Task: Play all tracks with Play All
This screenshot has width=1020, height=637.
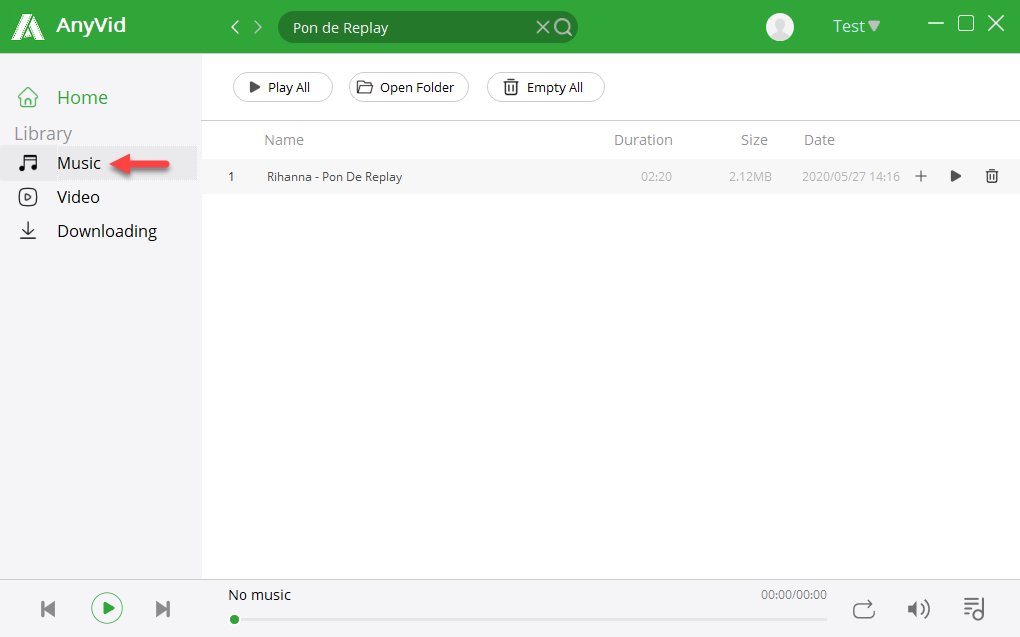Action: click(x=283, y=87)
